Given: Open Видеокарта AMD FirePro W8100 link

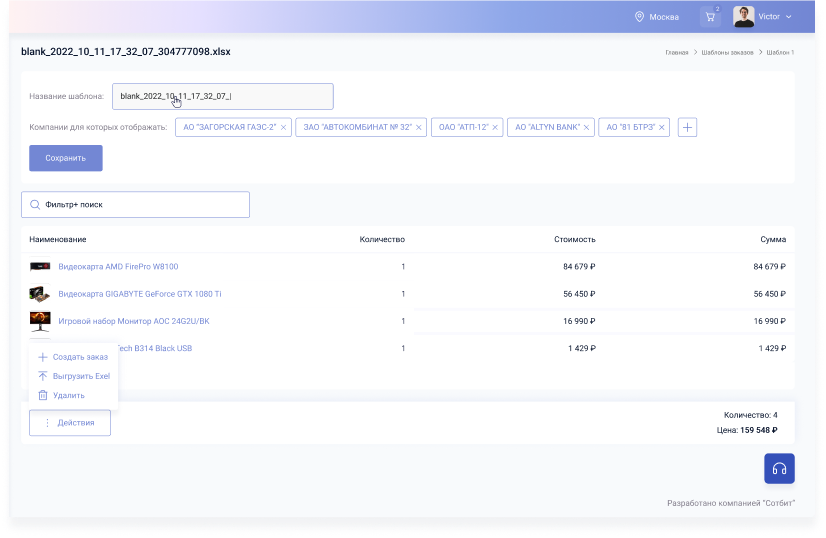Looking at the screenshot, I should pyautogui.click(x=118, y=267).
